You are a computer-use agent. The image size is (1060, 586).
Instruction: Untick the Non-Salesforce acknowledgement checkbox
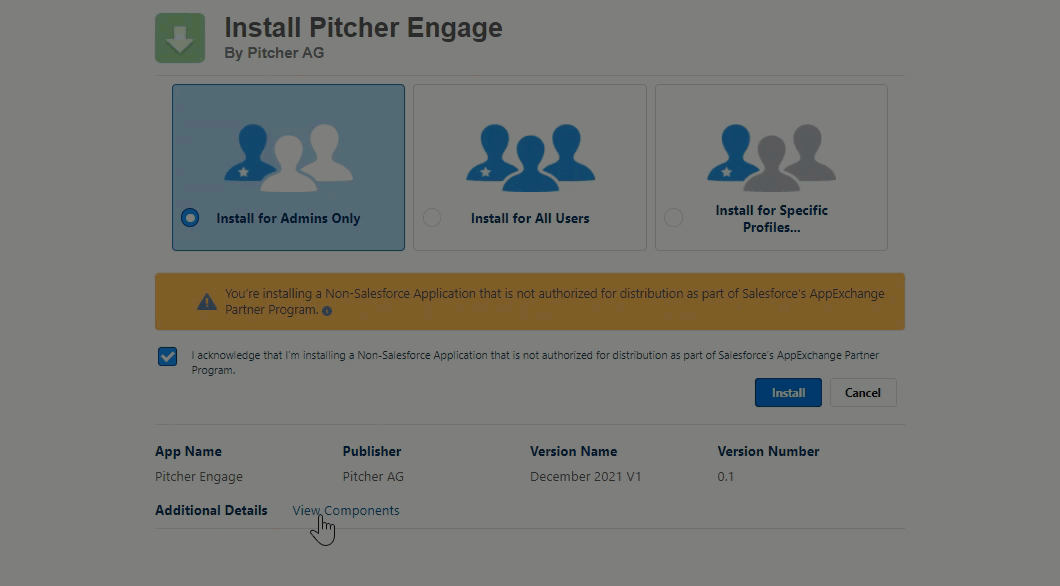(168, 356)
